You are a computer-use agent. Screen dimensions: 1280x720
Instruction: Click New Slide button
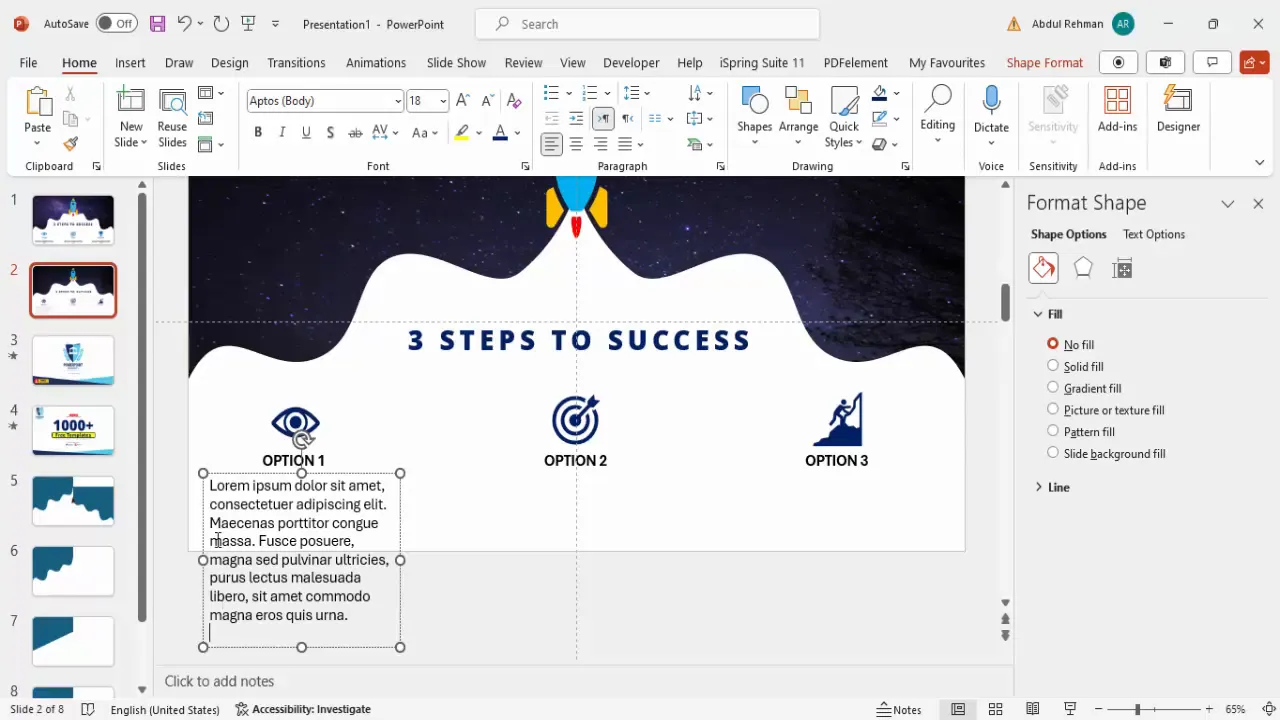click(131, 117)
